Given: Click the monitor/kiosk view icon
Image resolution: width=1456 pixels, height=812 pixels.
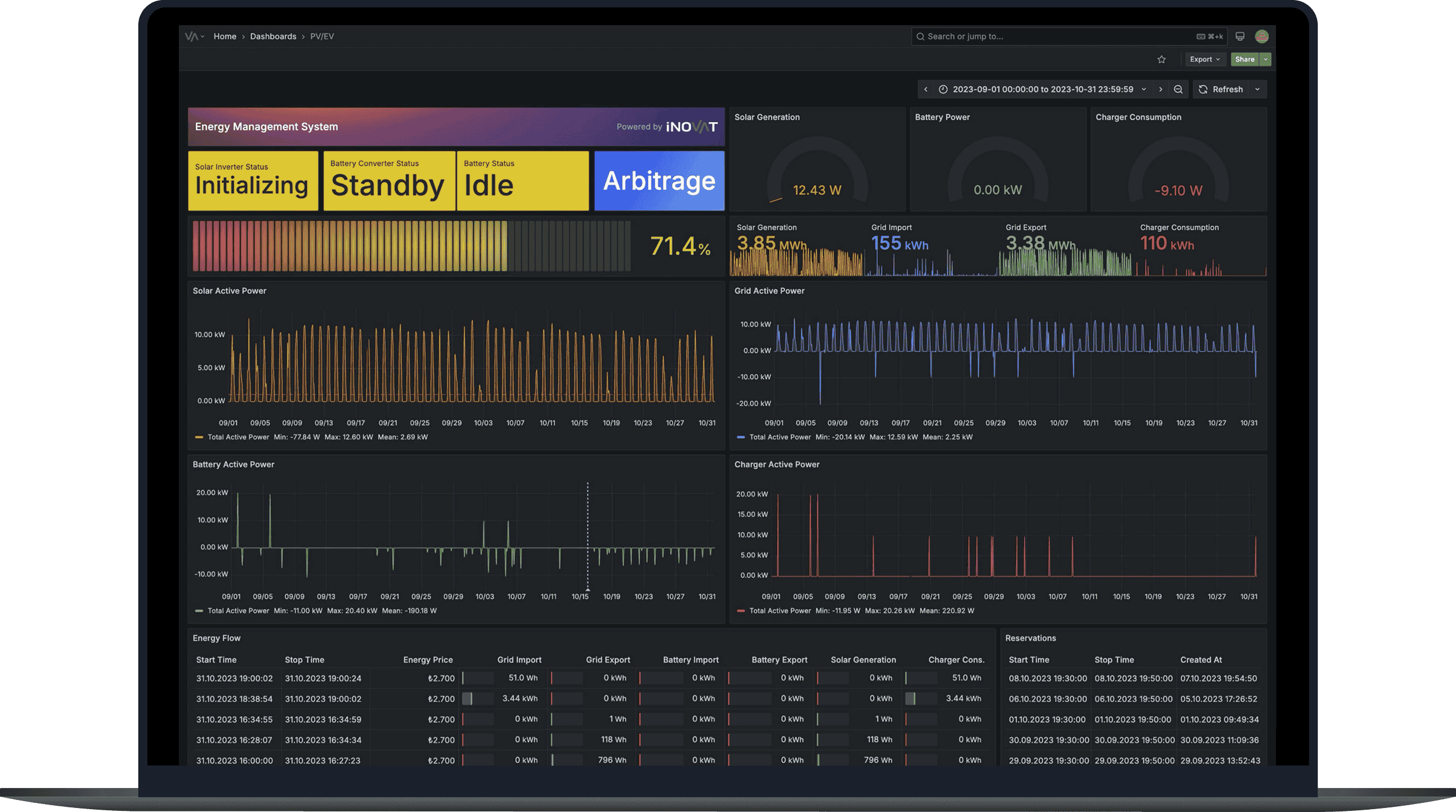Looking at the screenshot, I should pos(1239,37).
